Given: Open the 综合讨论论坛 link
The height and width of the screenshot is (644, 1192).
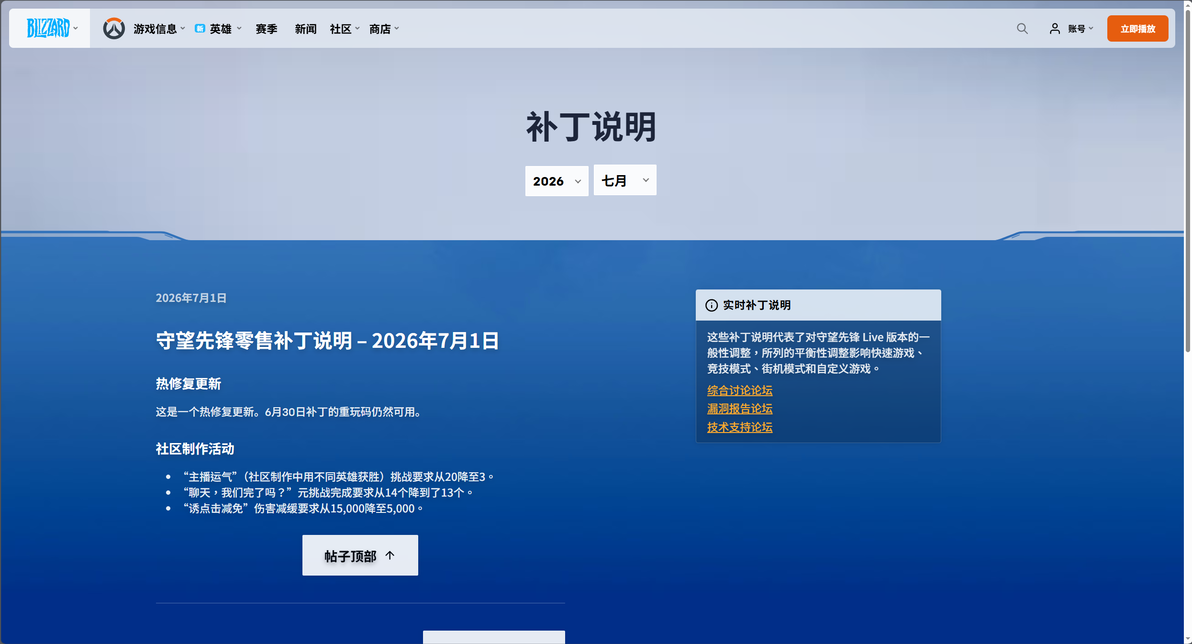Looking at the screenshot, I should click(740, 390).
